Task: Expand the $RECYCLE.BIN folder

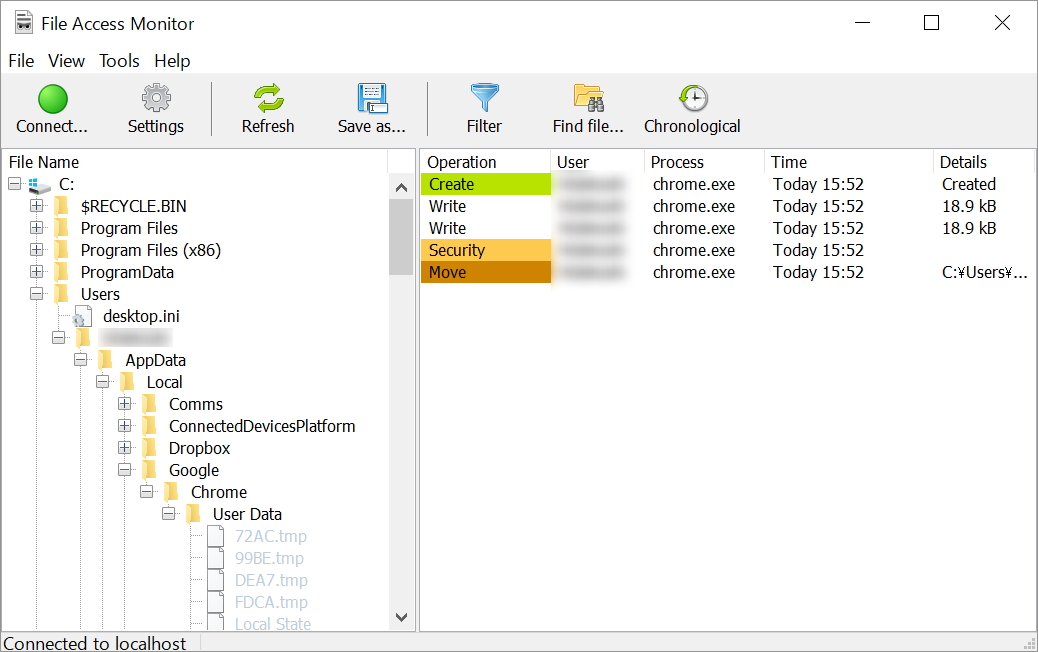Action: click(x=35, y=206)
